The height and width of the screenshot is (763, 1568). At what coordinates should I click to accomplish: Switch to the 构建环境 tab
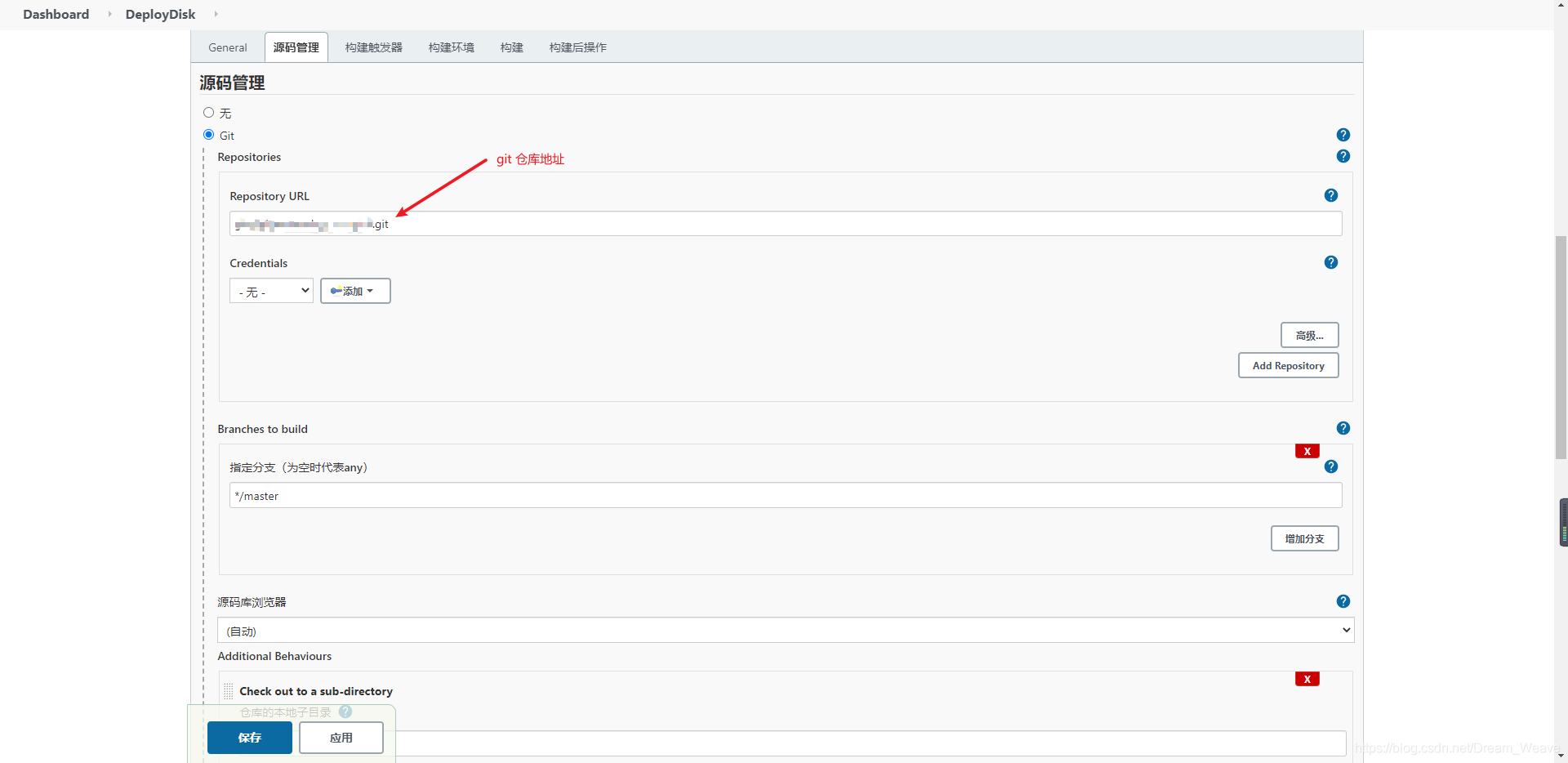pyautogui.click(x=452, y=47)
